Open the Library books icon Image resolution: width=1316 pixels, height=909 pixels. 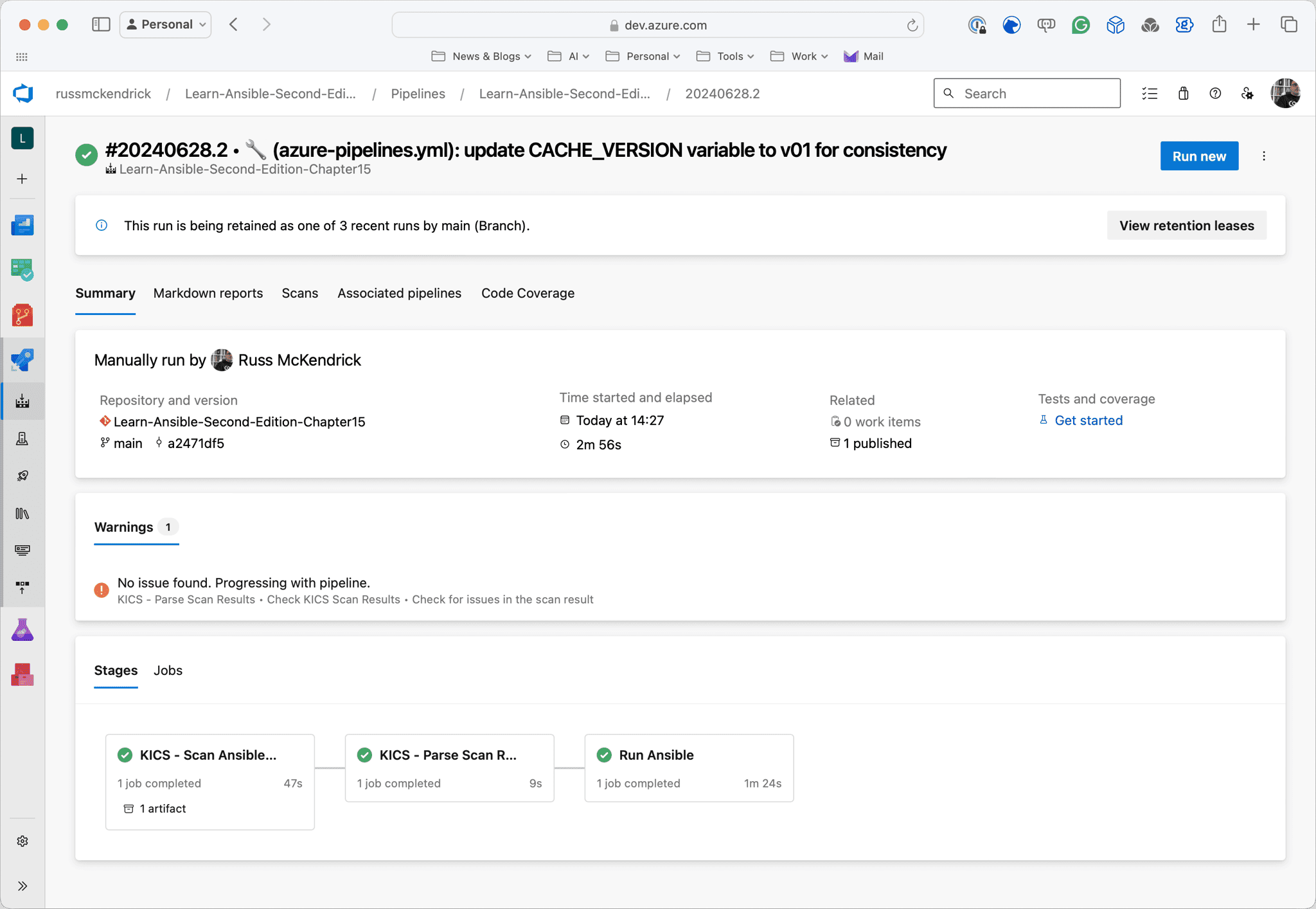[22, 513]
